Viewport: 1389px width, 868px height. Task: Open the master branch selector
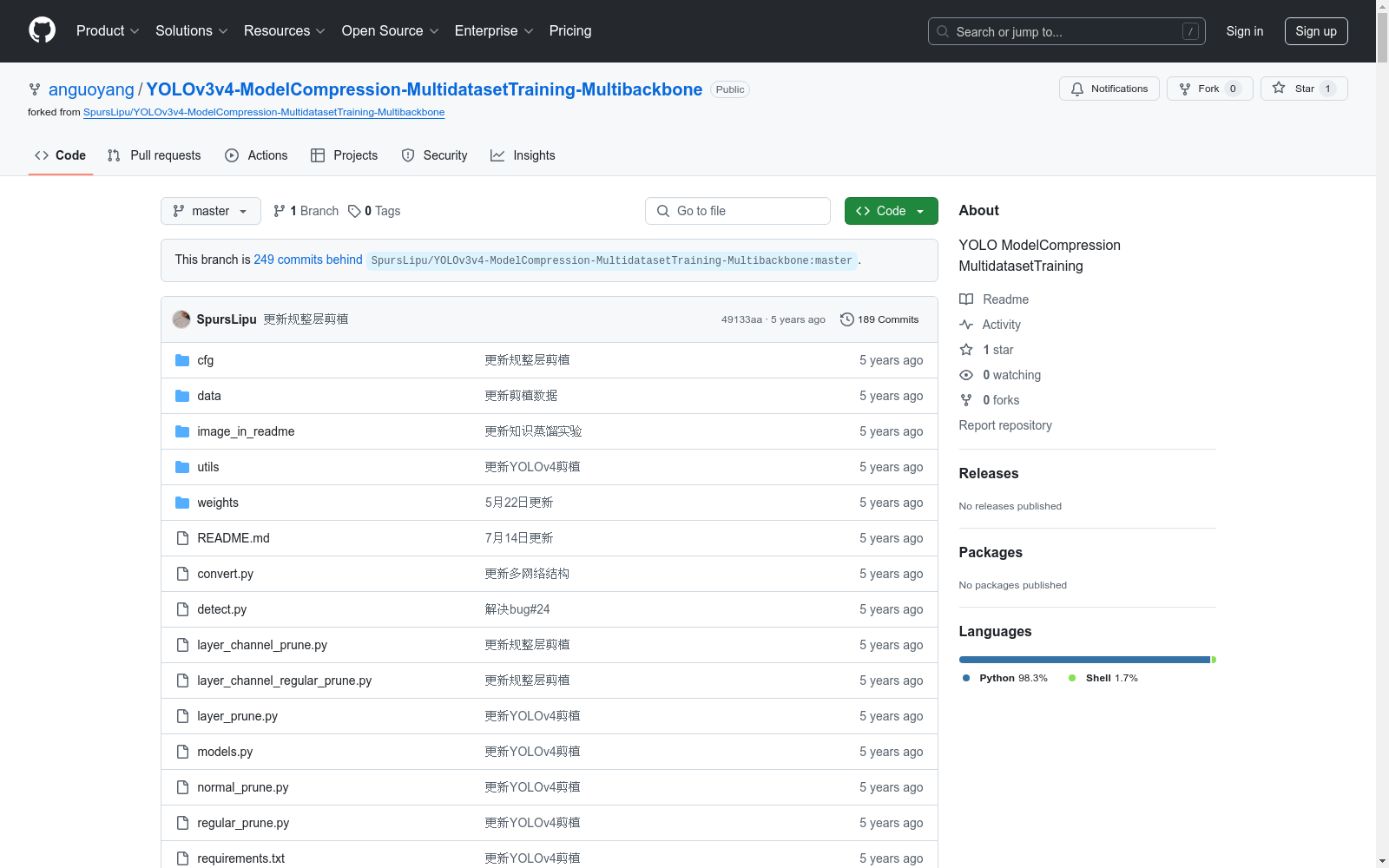coord(211,211)
